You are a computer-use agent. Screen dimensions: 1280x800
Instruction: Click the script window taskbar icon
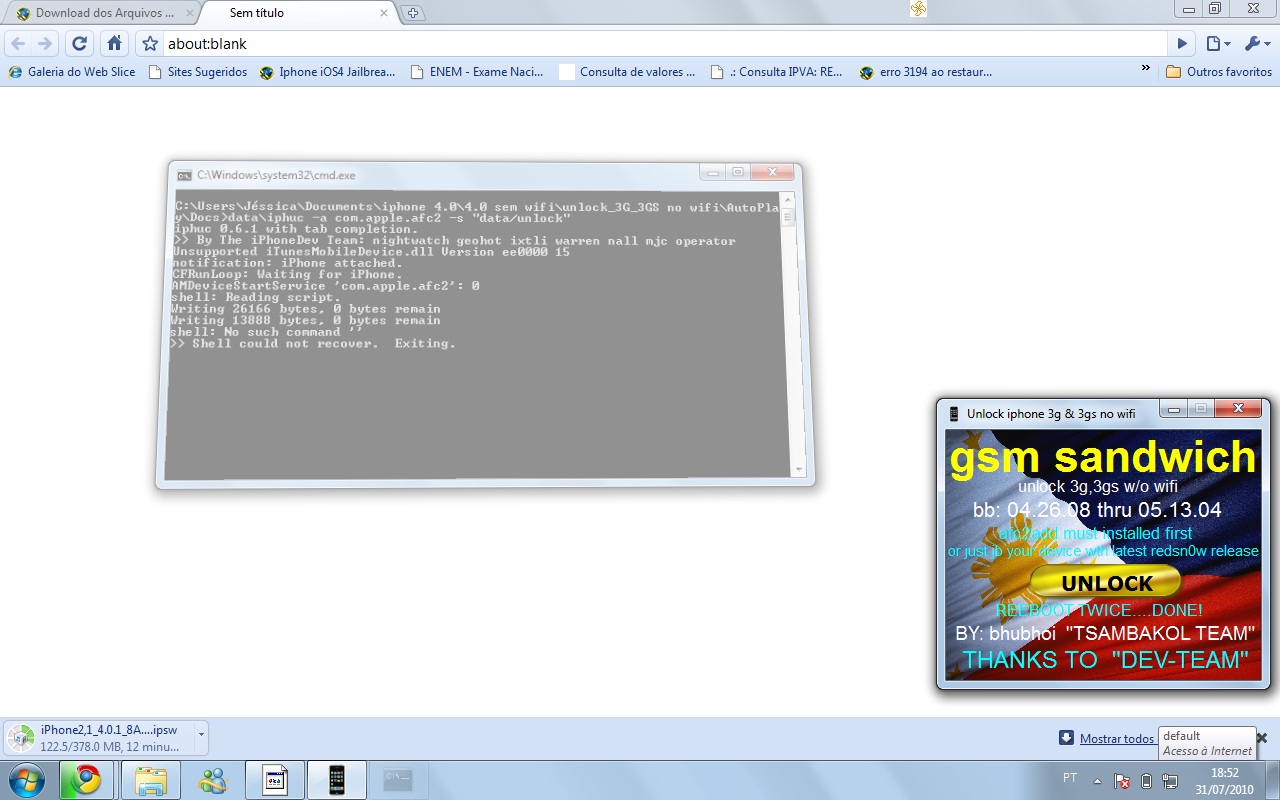pyautogui.click(x=275, y=780)
